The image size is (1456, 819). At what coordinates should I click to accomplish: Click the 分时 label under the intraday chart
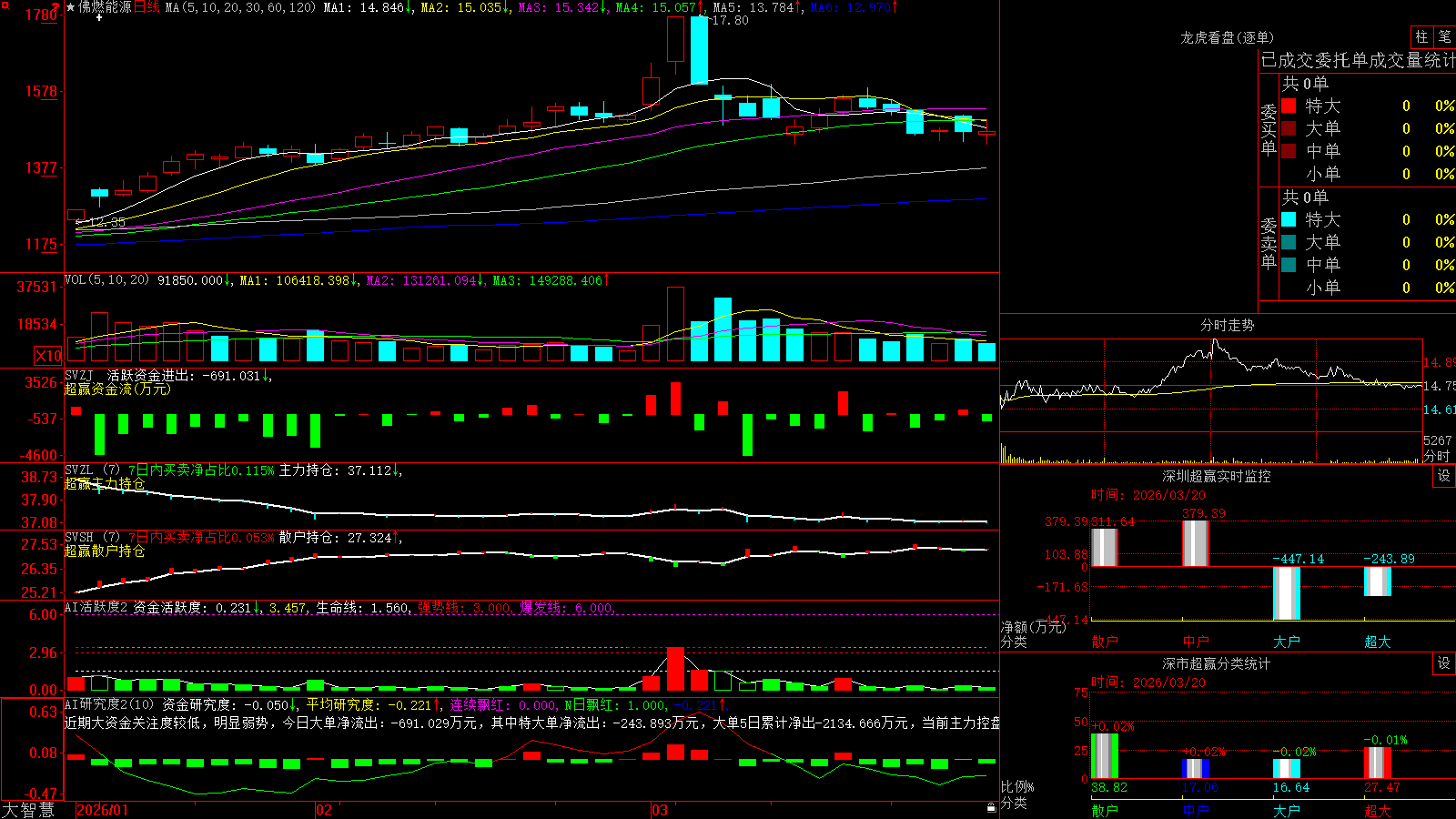1437,455
